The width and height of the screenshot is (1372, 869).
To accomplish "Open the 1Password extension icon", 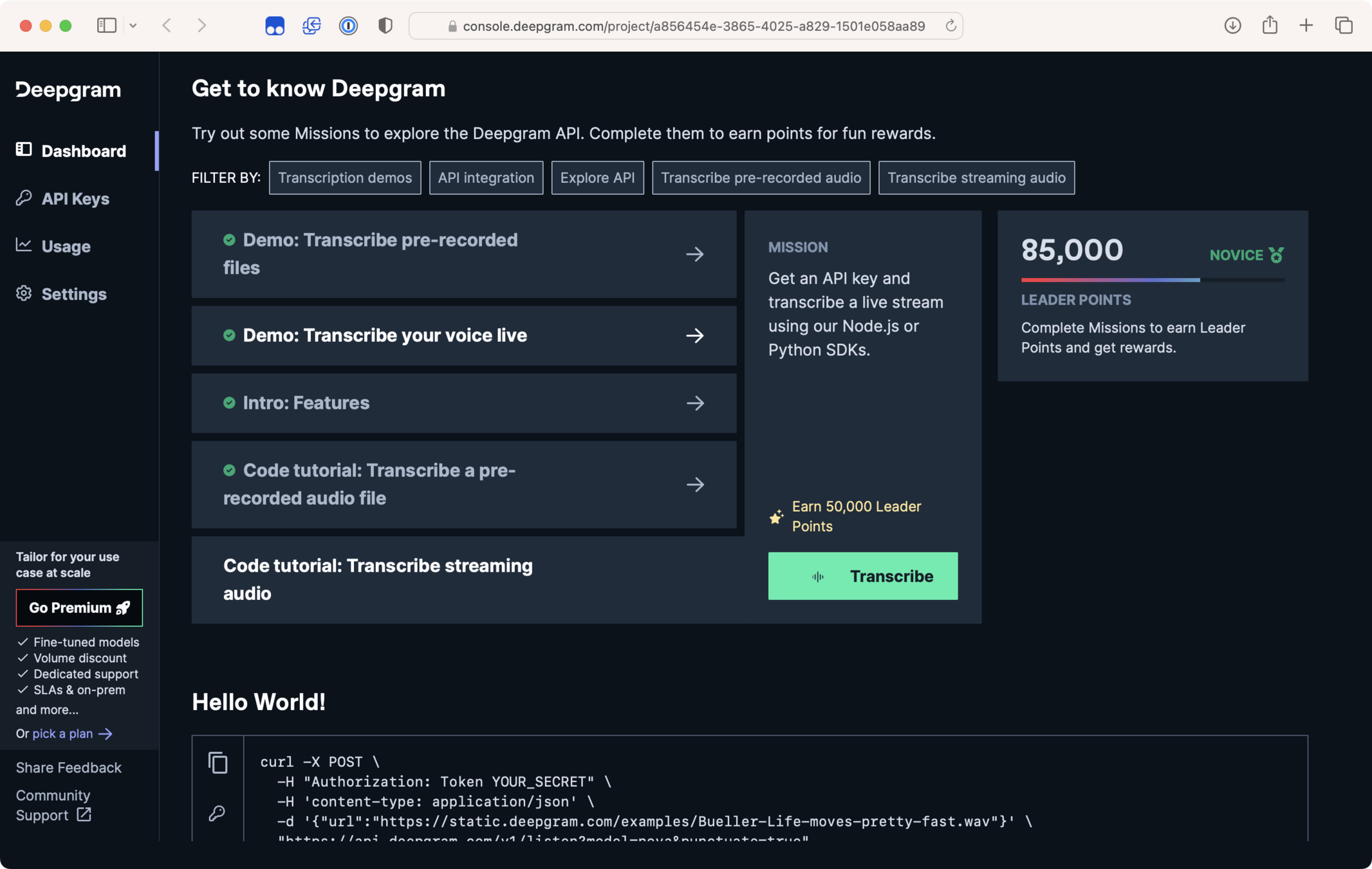I will point(348,26).
